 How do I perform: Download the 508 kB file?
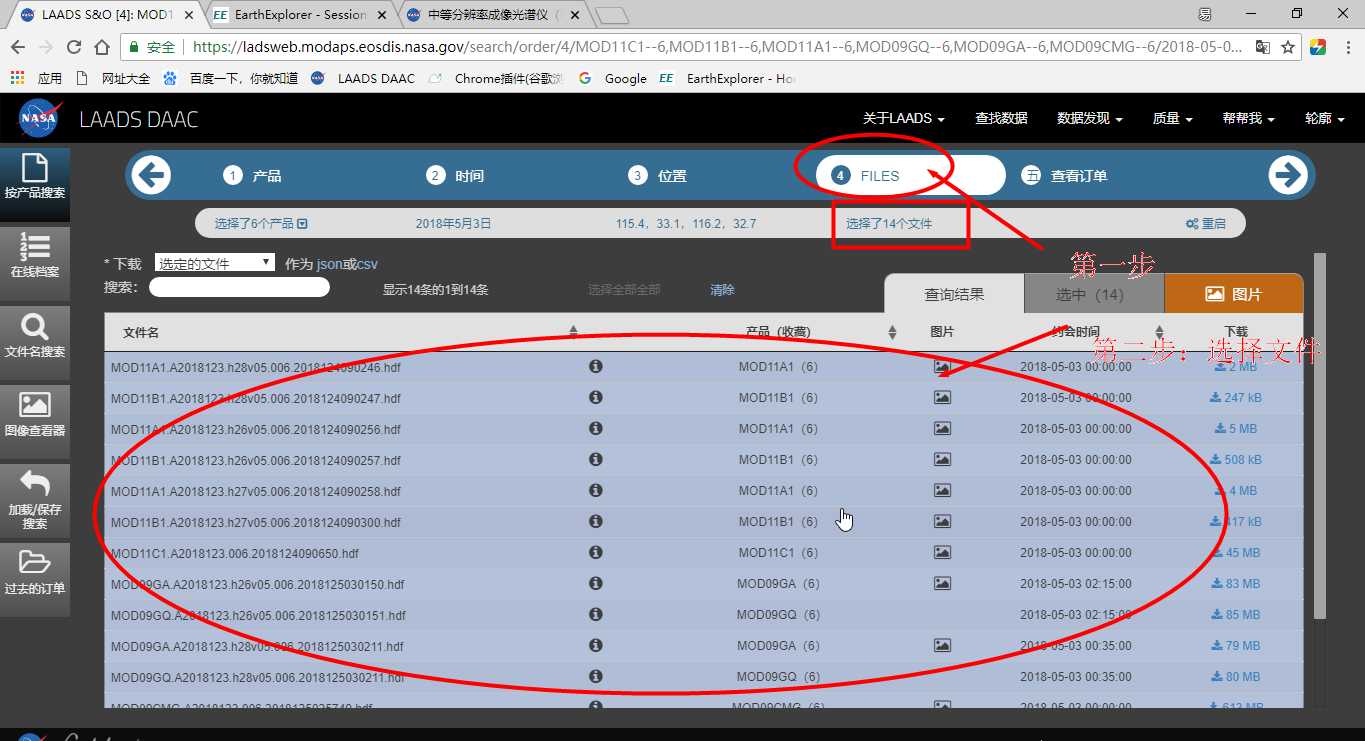coord(1236,460)
